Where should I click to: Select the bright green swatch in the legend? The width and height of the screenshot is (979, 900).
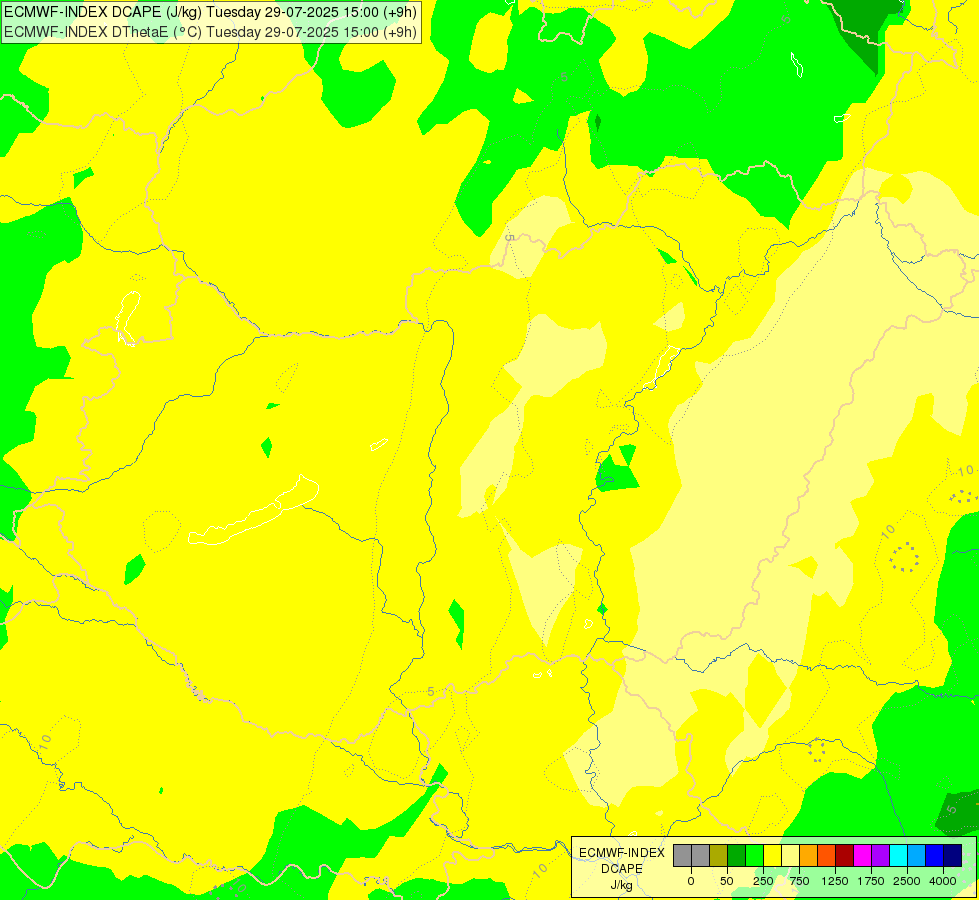(x=754, y=855)
